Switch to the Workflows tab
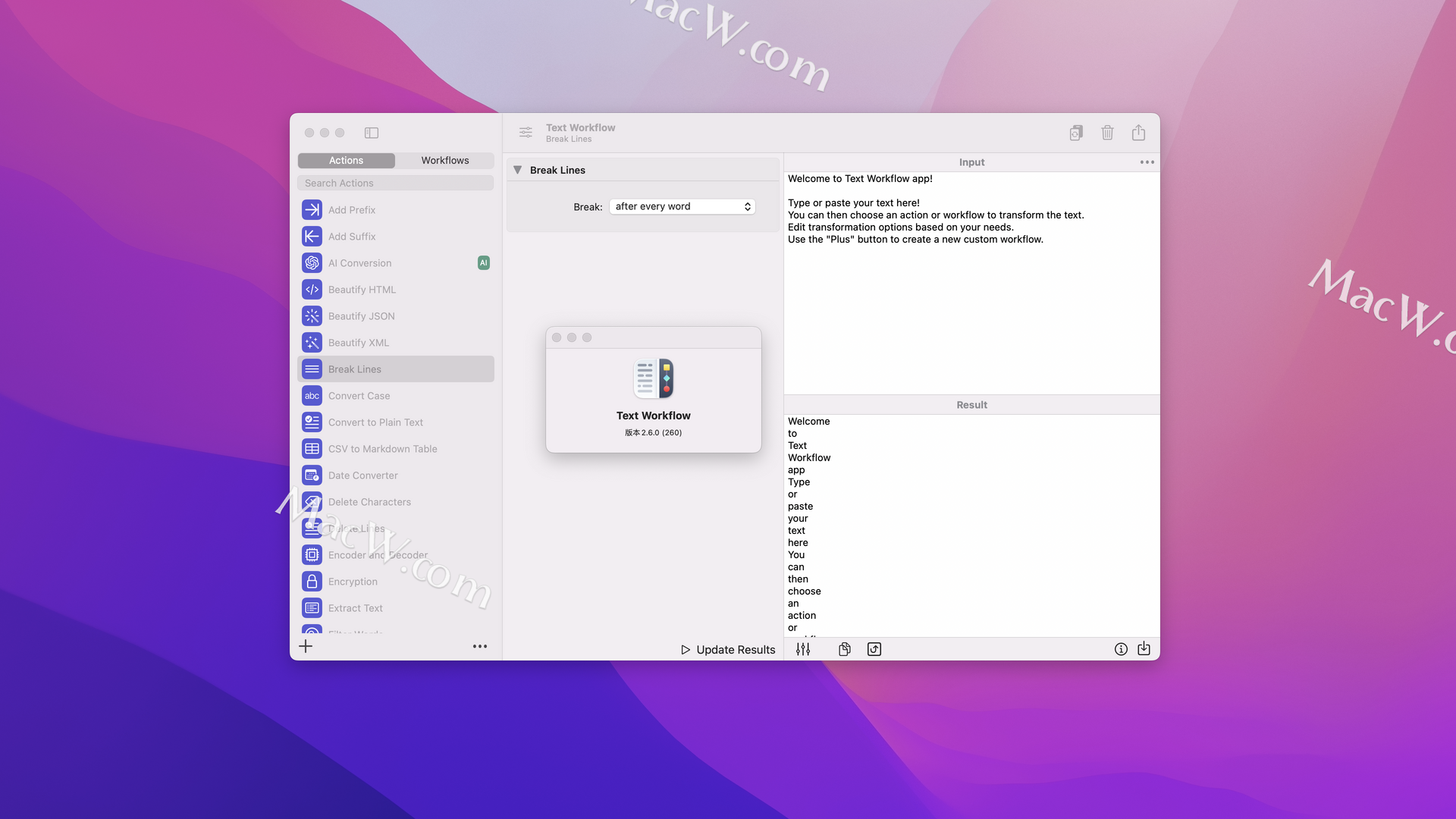This screenshot has width=1456, height=819. point(445,161)
